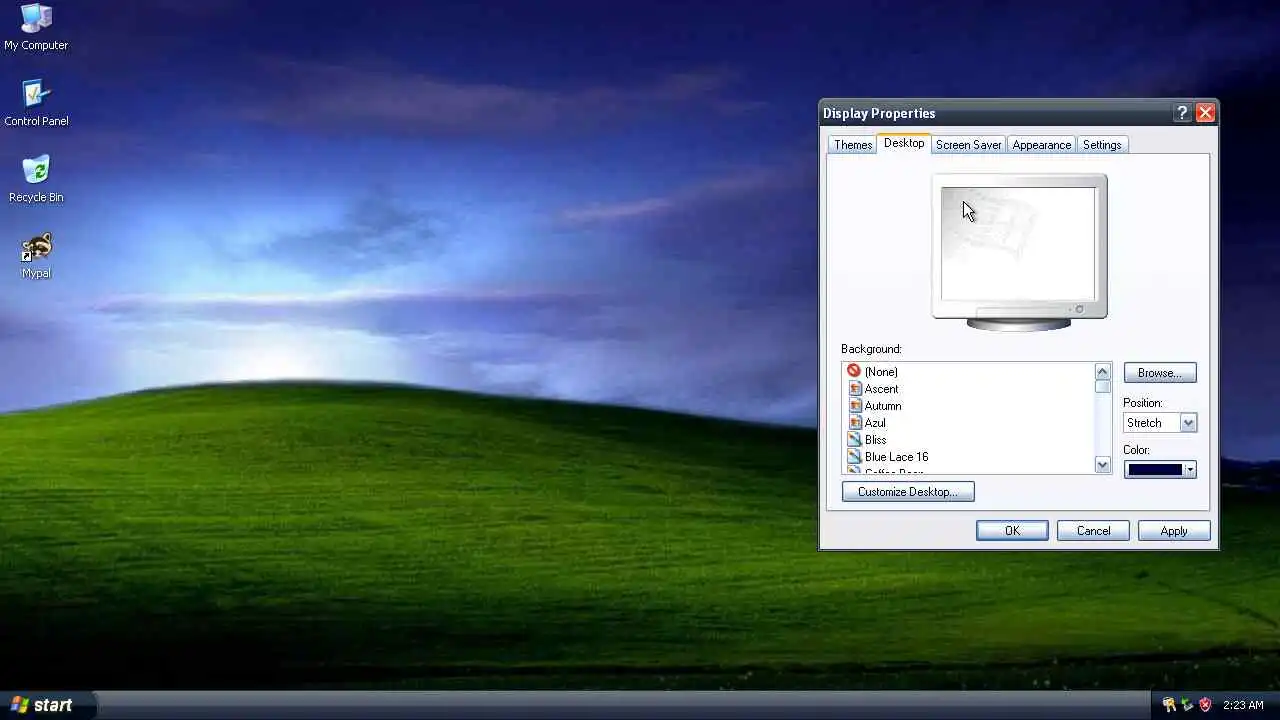Open the Start menu
Image resolution: width=1280 pixels, height=720 pixels.
click(x=46, y=705)
